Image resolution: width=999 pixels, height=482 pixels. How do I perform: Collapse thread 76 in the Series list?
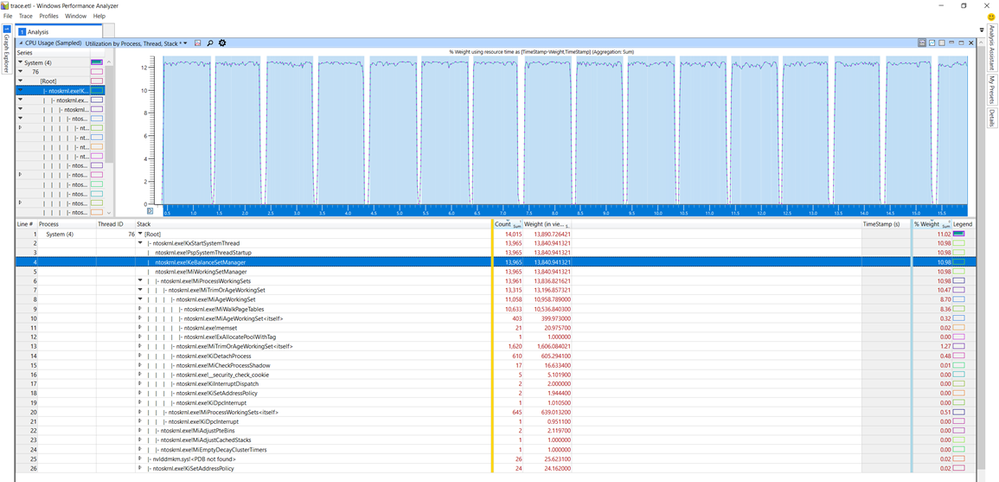tap(20, 72)
